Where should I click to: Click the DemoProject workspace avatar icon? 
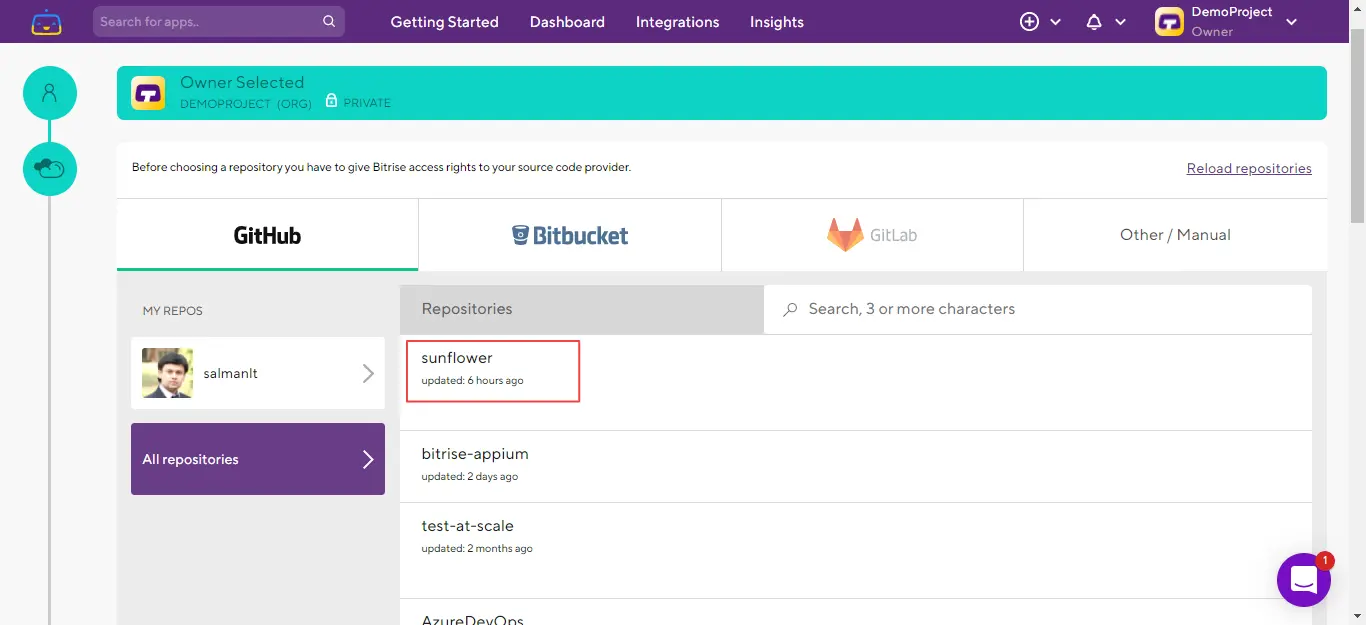(x=1169, y=22)
